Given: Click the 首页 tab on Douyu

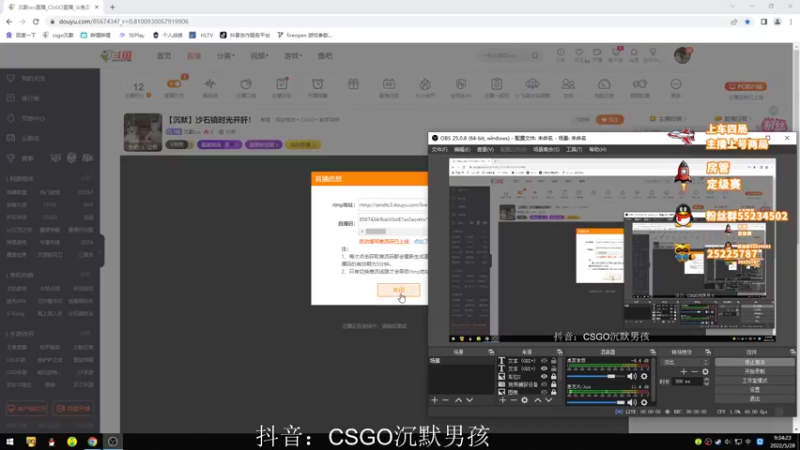Looking at the screenshot, I should click(x=164, y=56).
